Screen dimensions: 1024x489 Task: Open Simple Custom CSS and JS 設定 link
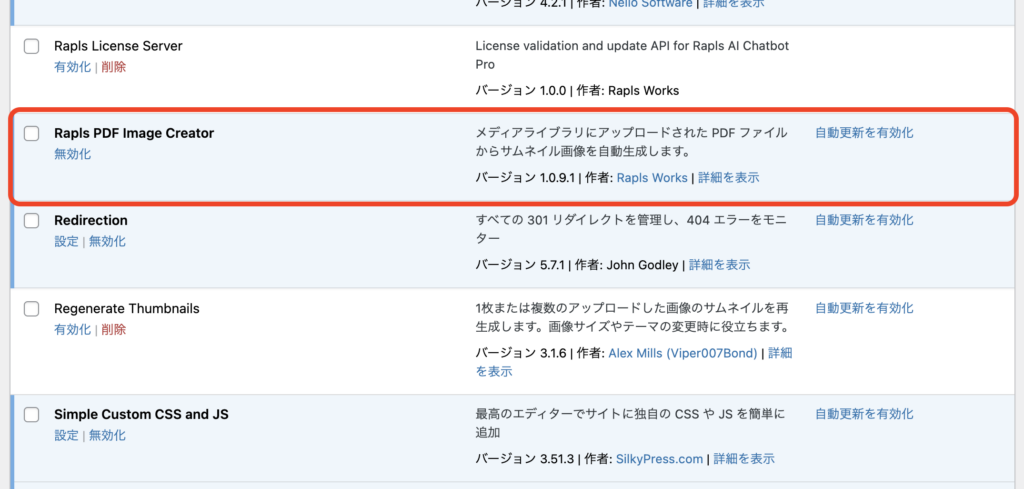66,435
